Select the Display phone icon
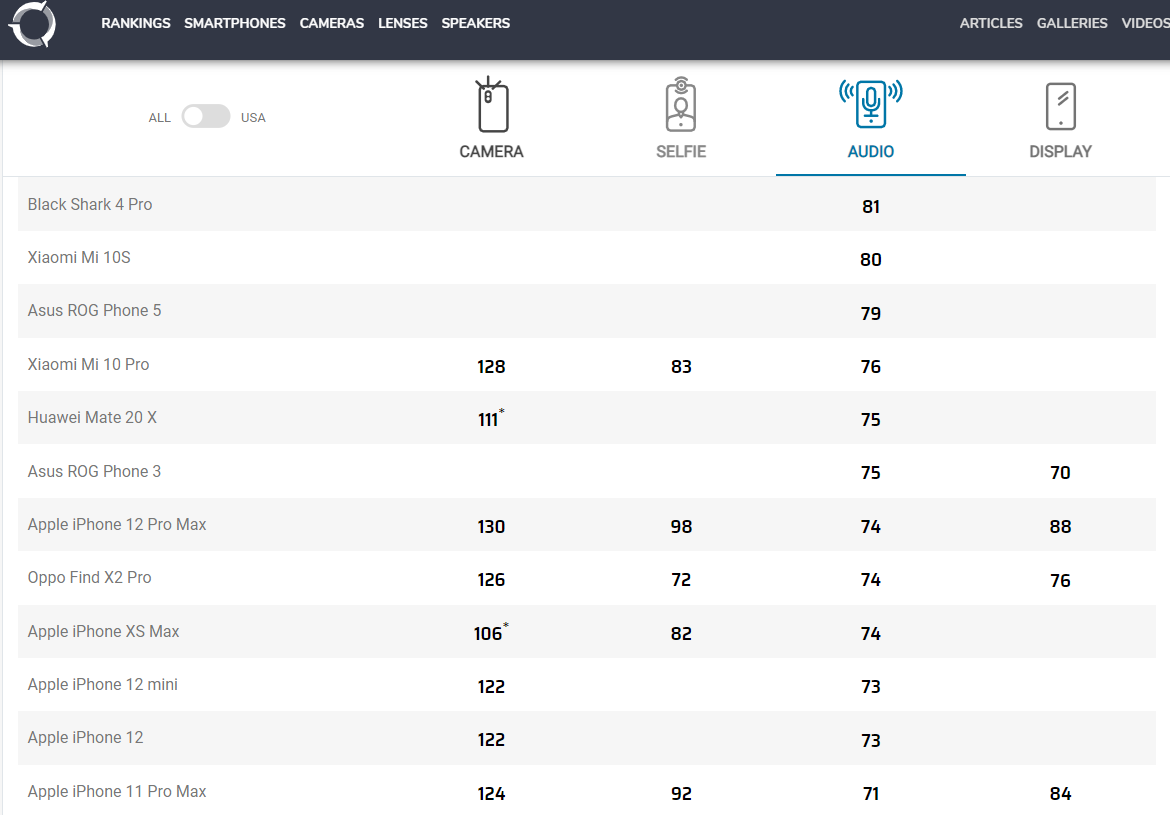 (x=1060, y=106)
